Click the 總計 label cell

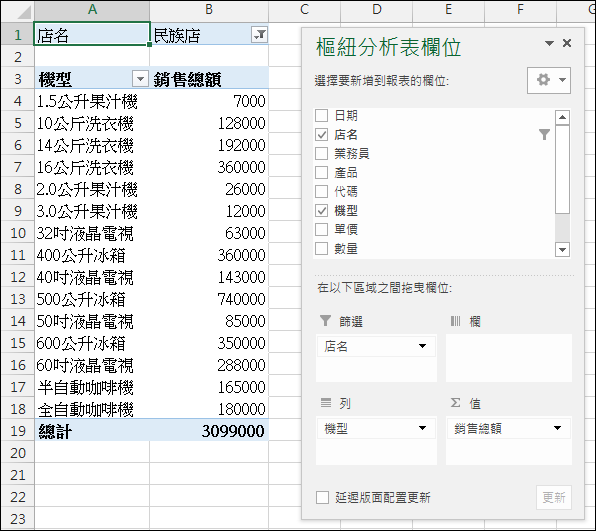(x=92, y=431)
